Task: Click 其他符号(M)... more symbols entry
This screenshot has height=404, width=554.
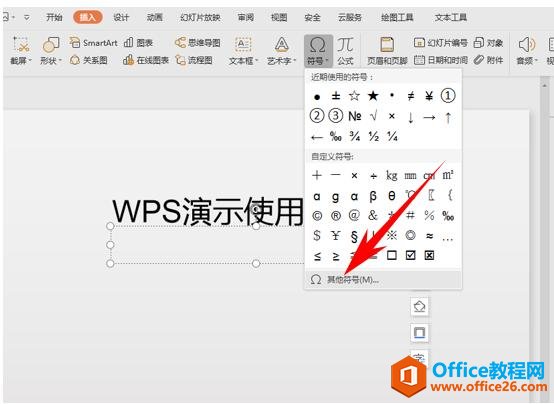Action: pyautogui.click(x=383, y=280)
